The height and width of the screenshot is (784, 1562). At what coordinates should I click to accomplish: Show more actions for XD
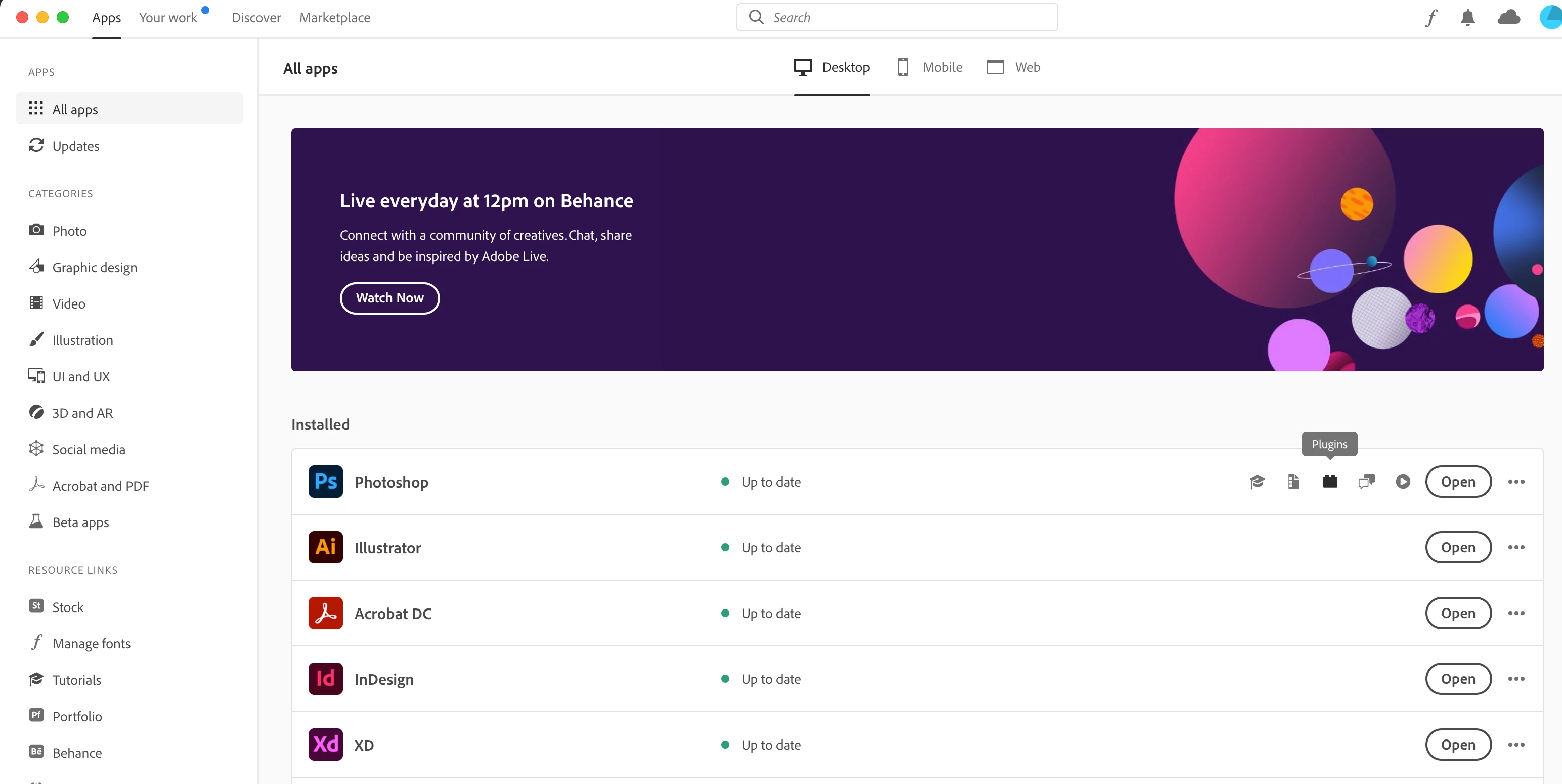pos(1515,745)
